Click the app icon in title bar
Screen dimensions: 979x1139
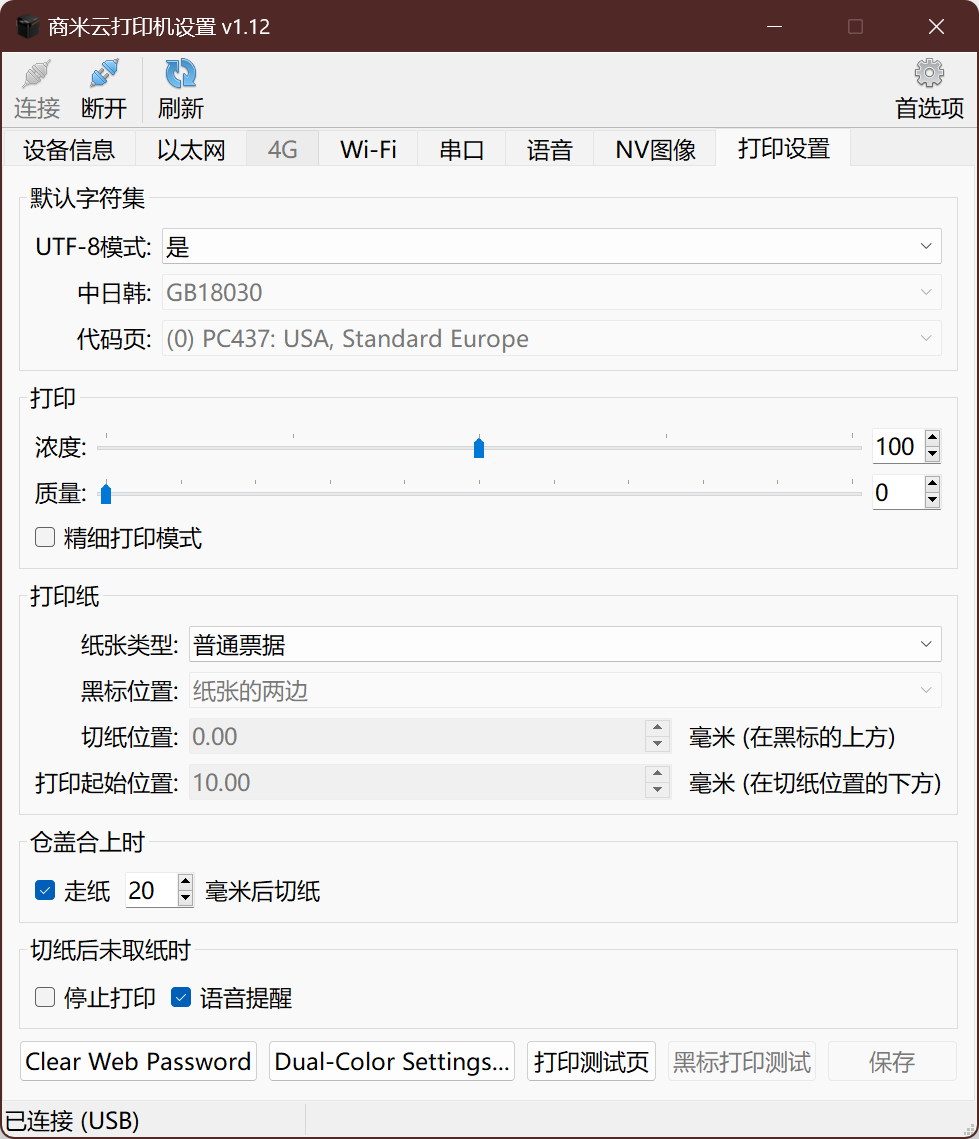tap(26, 27)
